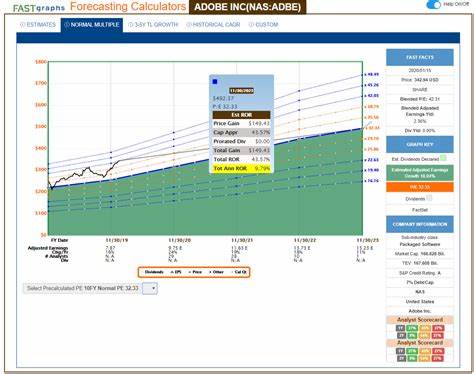Screen dimensions: 474x374
Task: Click the ADOBE INC(NAS:ADBE) ticker header
Action: tap(247, 7)
